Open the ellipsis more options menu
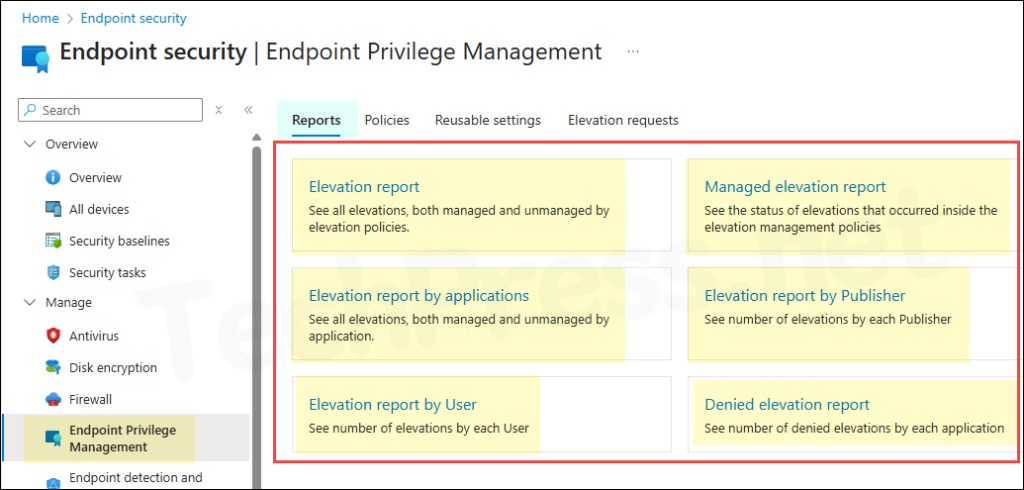 pos(633,52)
